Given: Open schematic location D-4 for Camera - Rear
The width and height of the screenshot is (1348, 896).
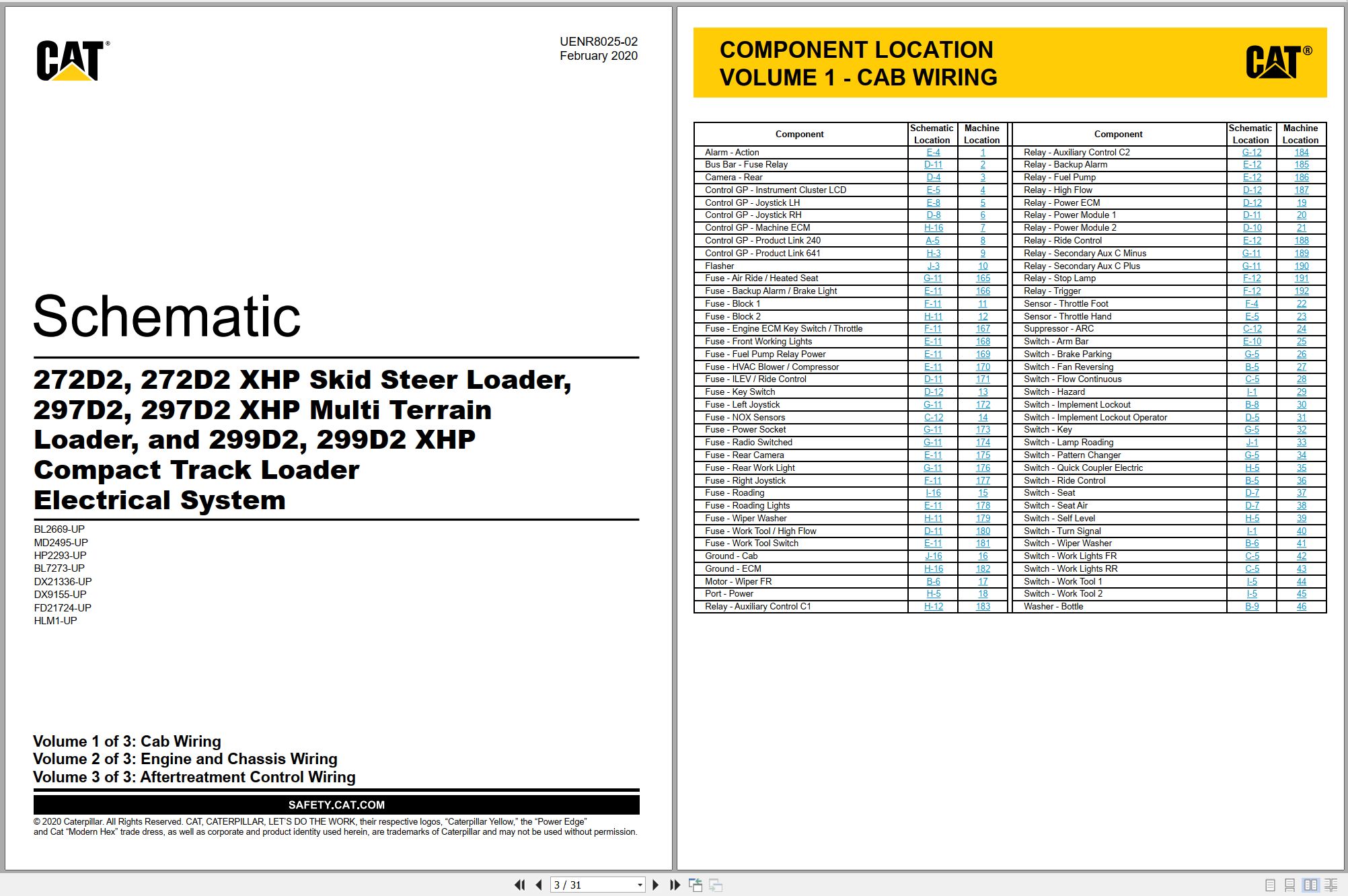Looking at the screenshot, I should click(x=933, y=178).
